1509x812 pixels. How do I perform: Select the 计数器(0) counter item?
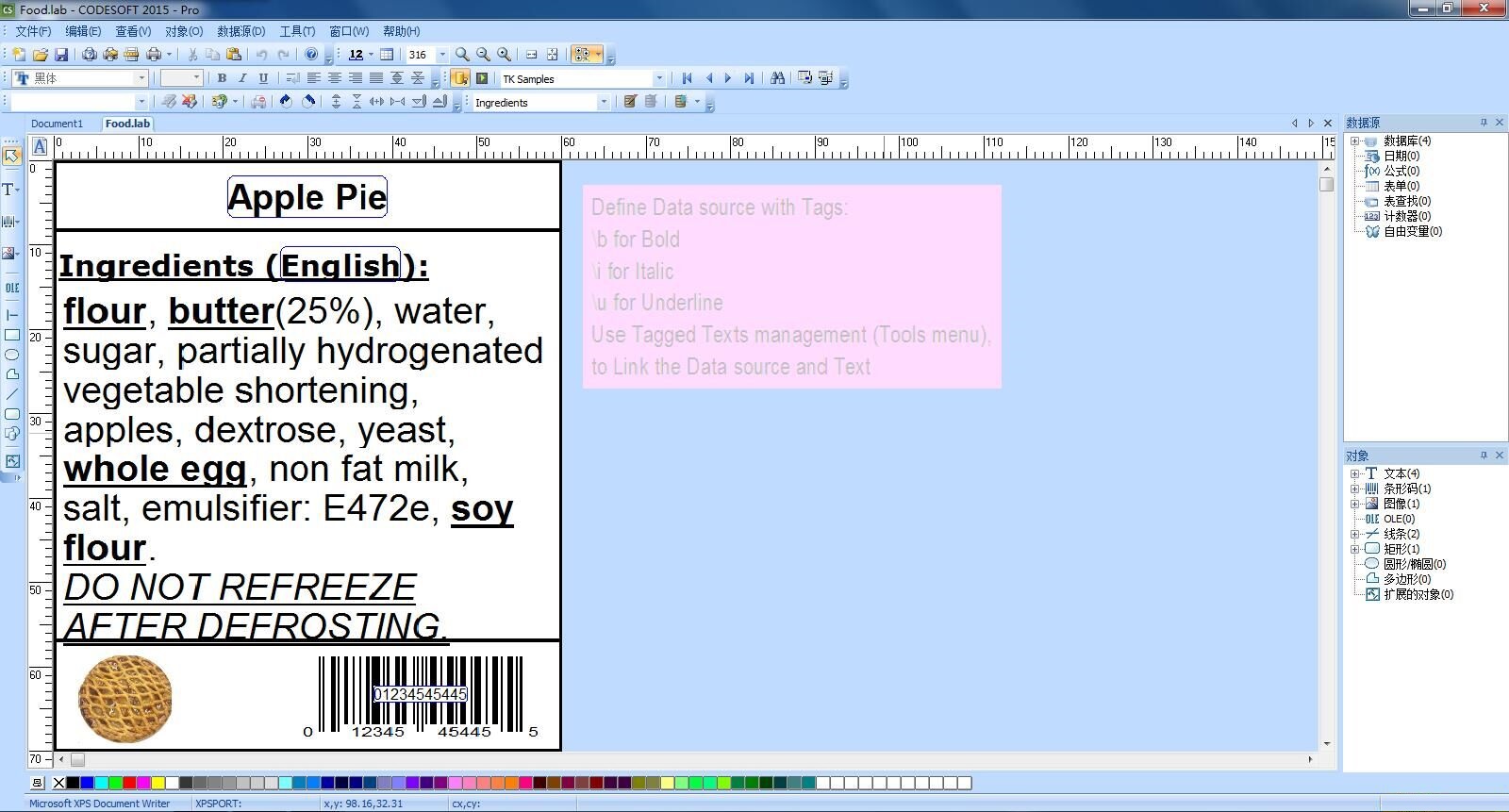tap(1407, 216)
